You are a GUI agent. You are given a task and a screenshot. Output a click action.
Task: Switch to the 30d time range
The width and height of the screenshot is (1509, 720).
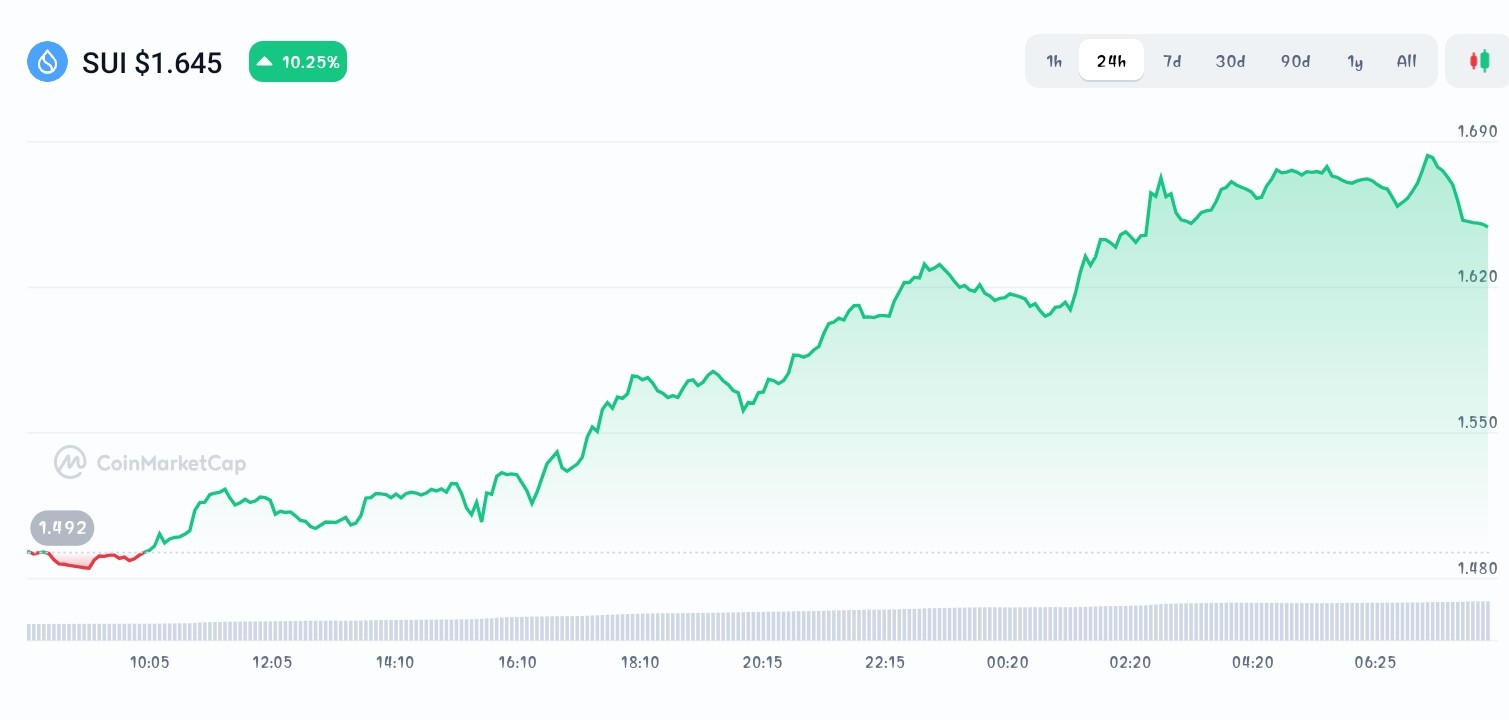pyautogui.click(x=1230, y=61)
